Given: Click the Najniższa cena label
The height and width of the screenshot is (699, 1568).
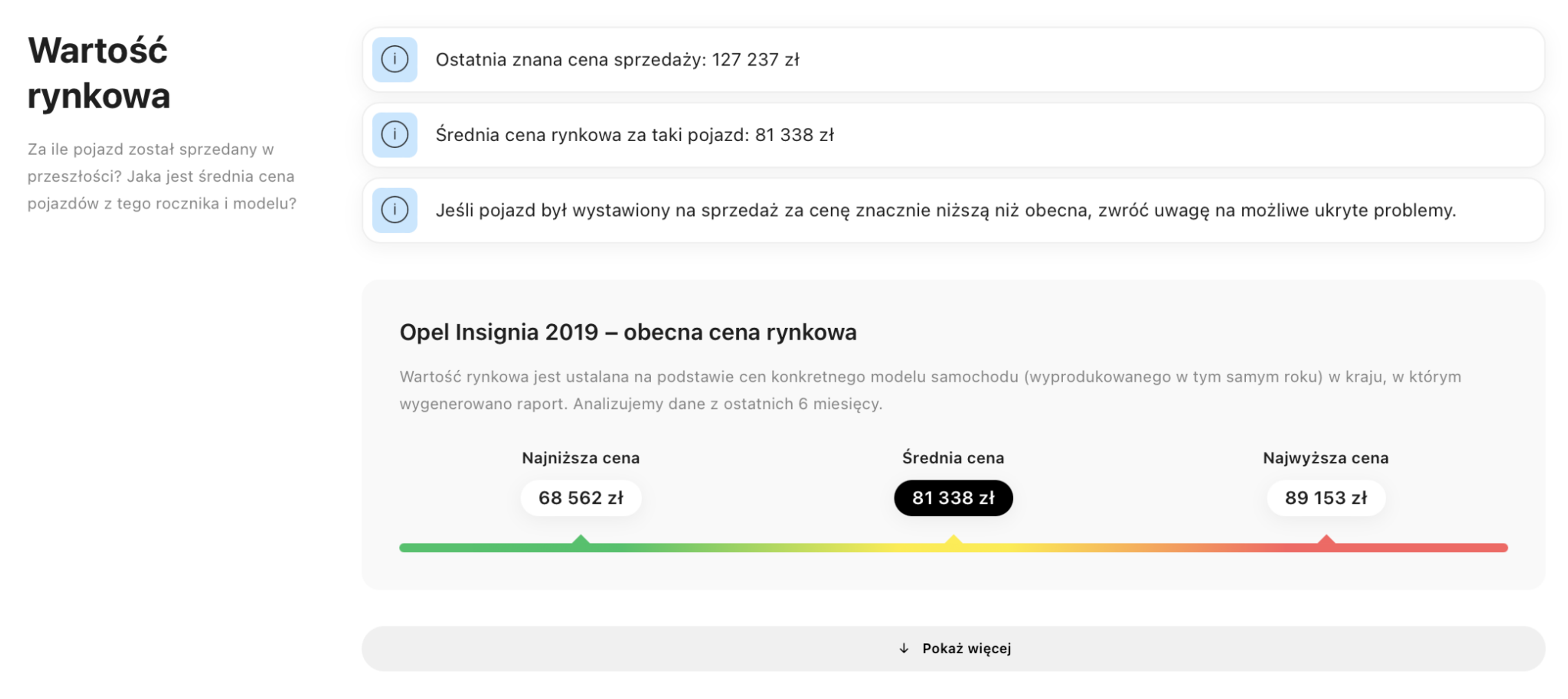Looking at the screenshot, I should tap(581, 458).
